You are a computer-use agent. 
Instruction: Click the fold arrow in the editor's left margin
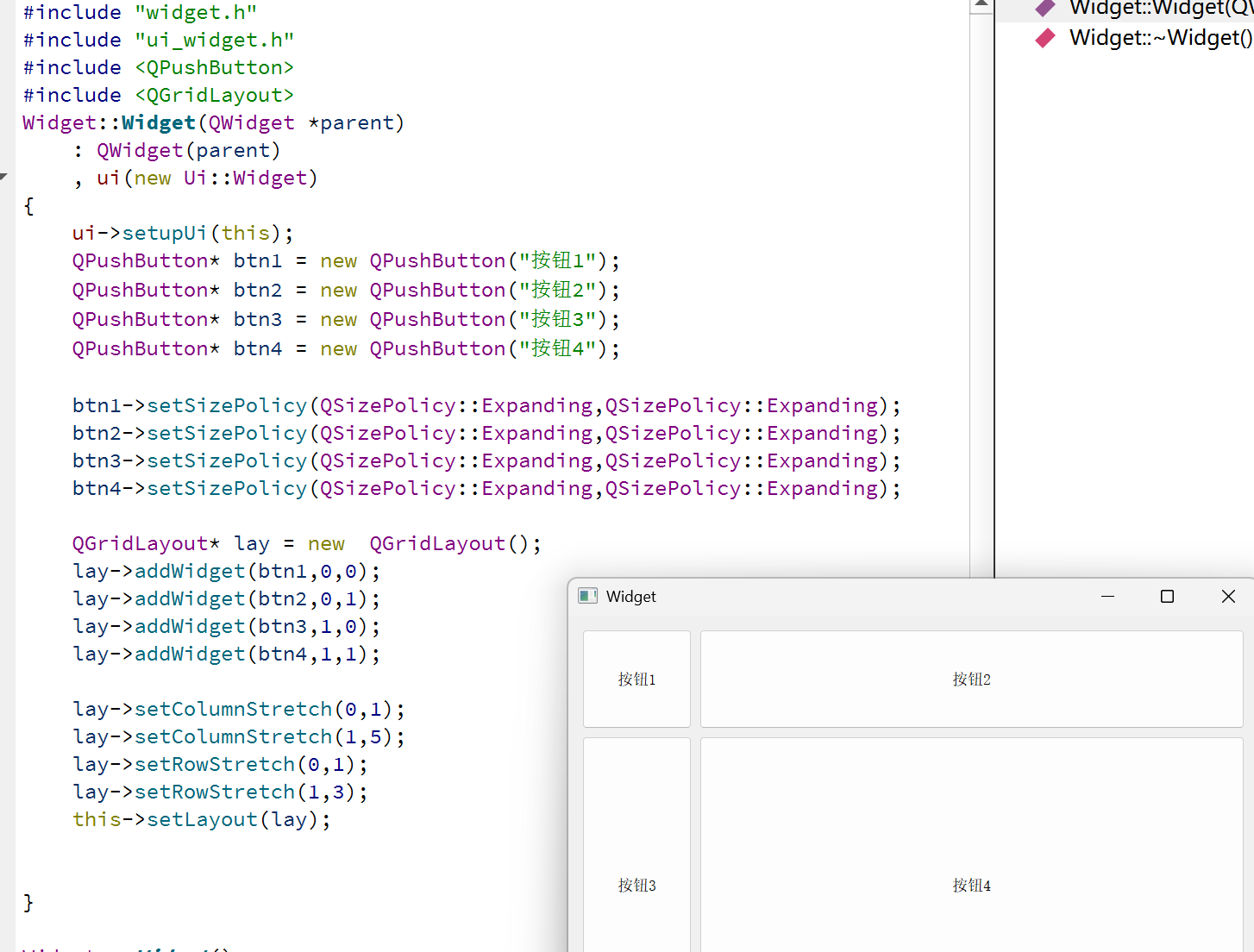[x=4, y=176]
